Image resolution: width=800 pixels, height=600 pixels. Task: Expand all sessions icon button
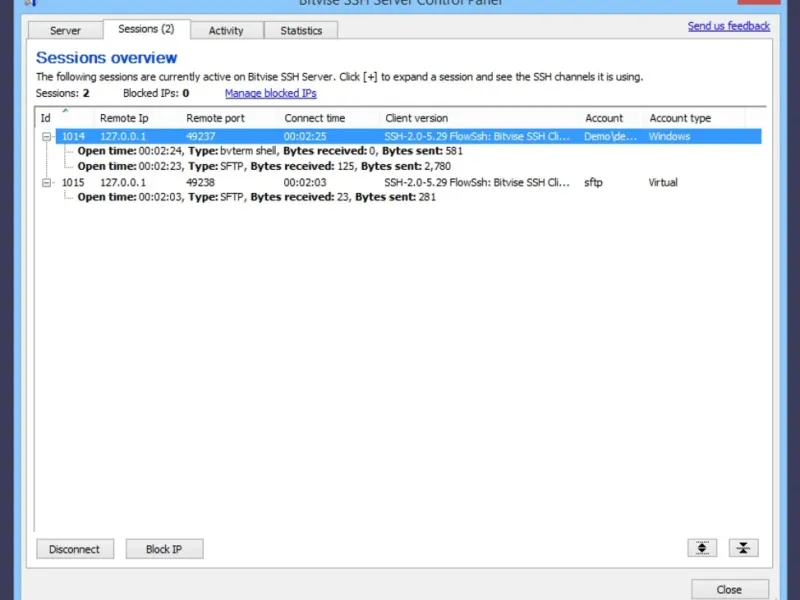pyautogui.click(x=702, y=548)
